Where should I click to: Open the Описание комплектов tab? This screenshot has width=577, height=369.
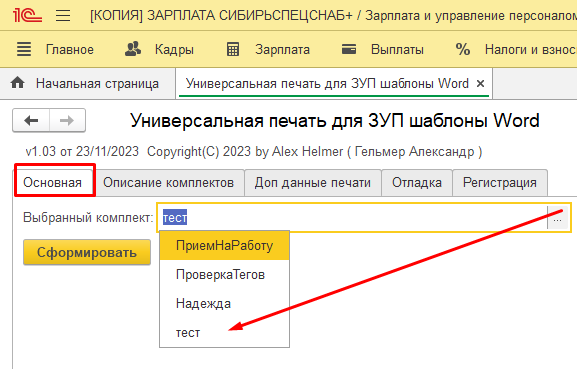pyautogui.click(x=169, y=182)
